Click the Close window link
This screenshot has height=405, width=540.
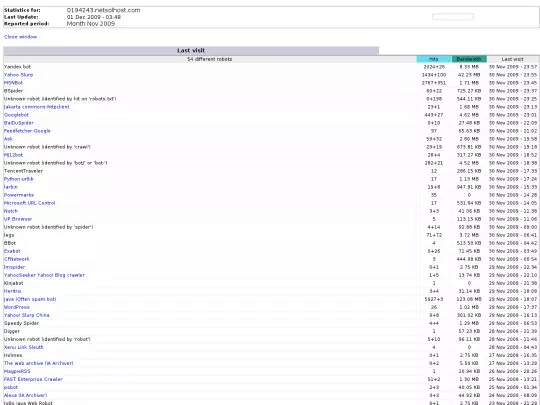[x=21, y=37]
